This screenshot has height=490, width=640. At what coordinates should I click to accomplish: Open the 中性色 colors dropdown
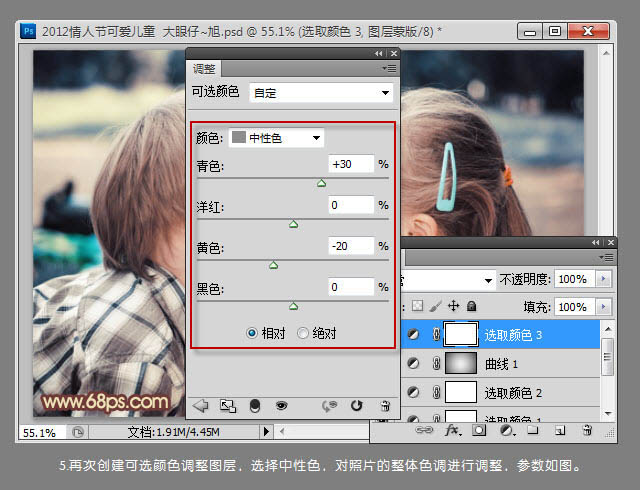coord(276,137)
